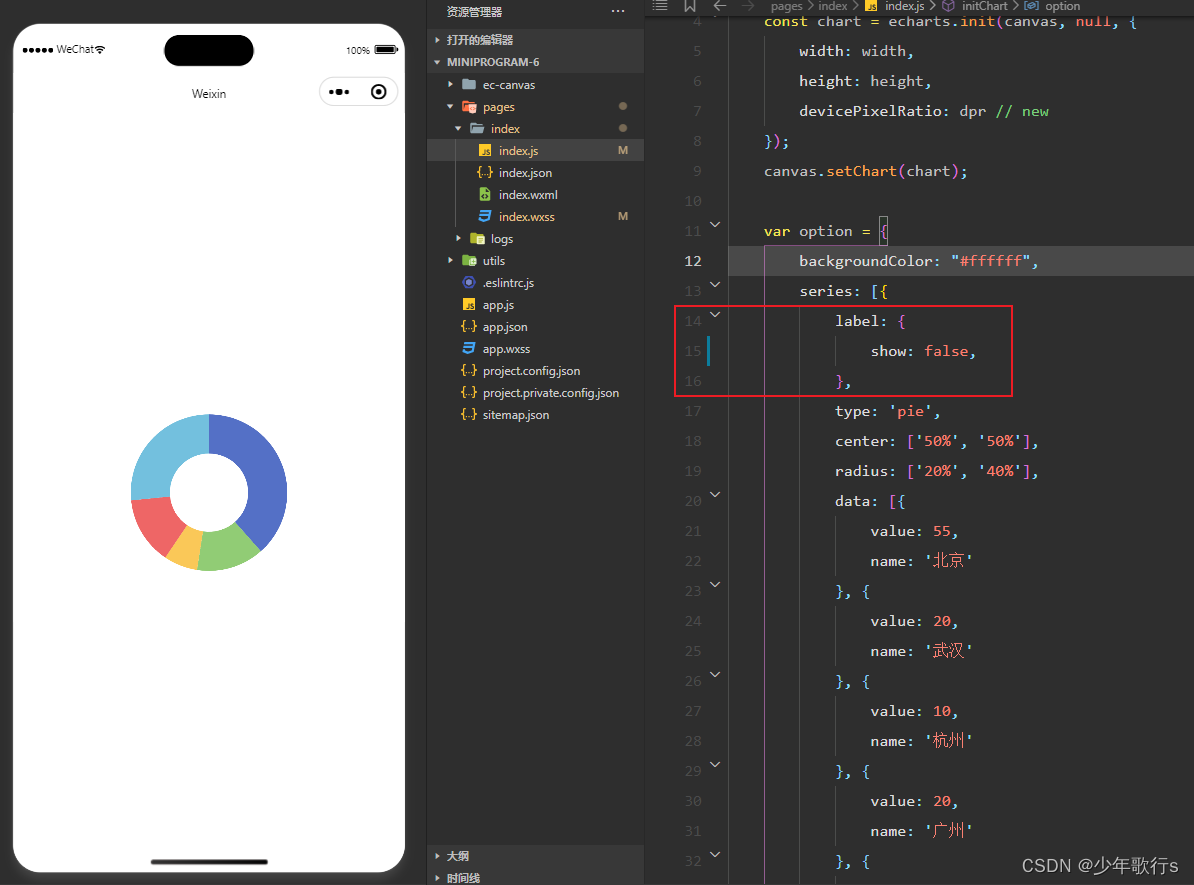
Task: Navigate forward with editor right arrow
Action: click(x=748, y=6)
